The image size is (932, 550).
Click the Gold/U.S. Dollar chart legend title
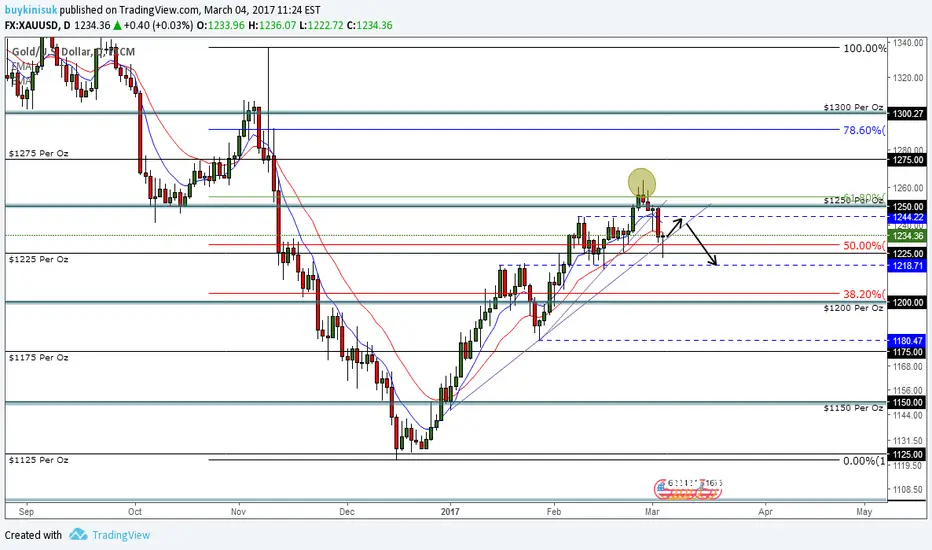click(73, 52)
